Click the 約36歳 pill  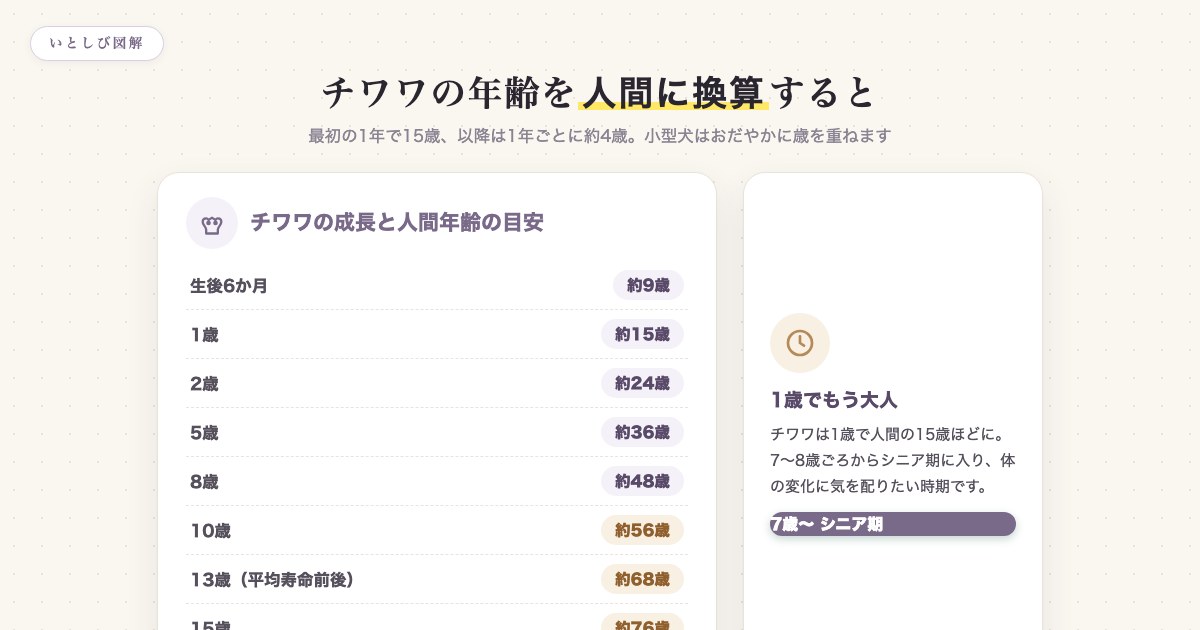(x=642, y=432)
